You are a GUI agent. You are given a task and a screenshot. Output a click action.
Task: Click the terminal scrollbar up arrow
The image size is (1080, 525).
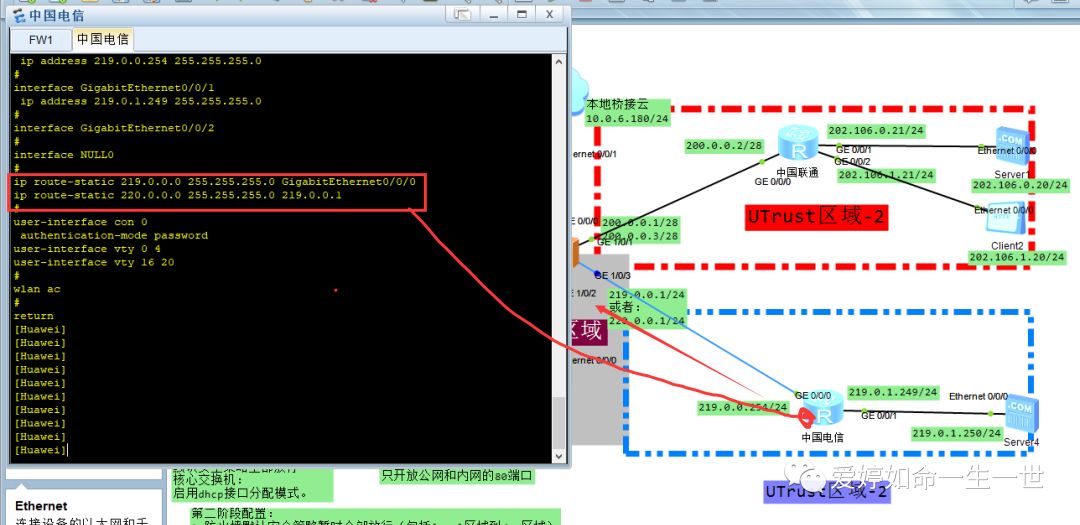coord(559,62)
